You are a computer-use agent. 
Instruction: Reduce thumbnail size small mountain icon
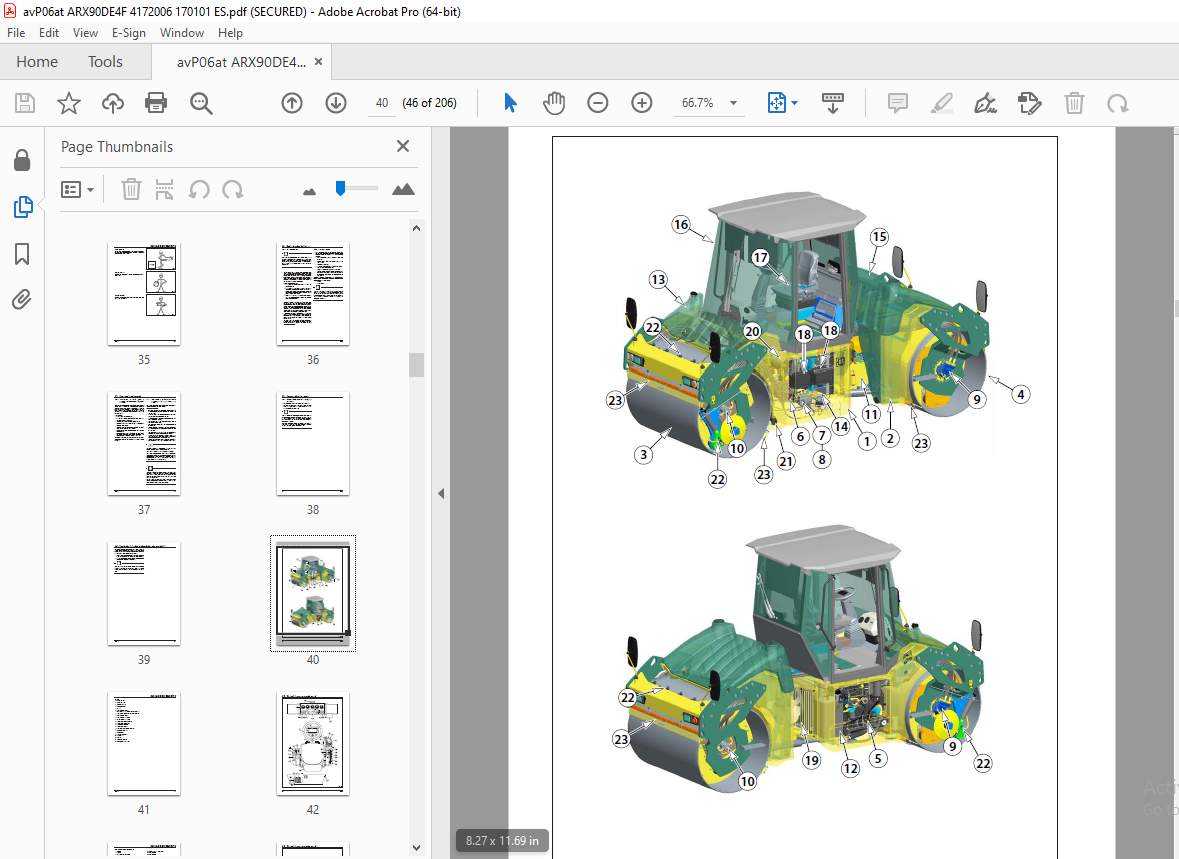[x=309, y=191]
